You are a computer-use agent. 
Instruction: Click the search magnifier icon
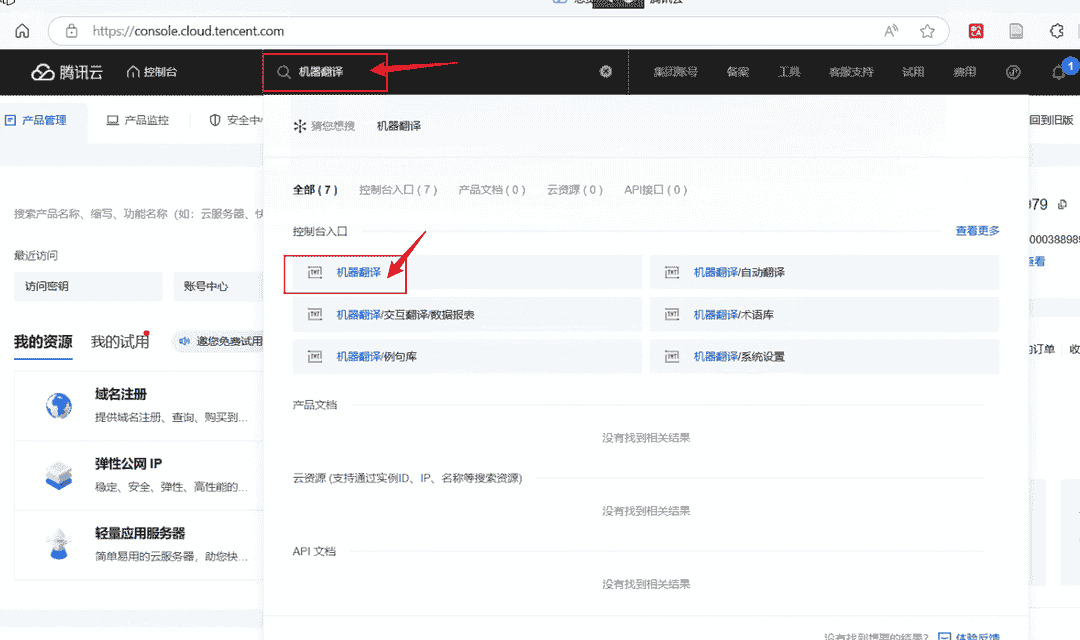click(x=284, y=72)
